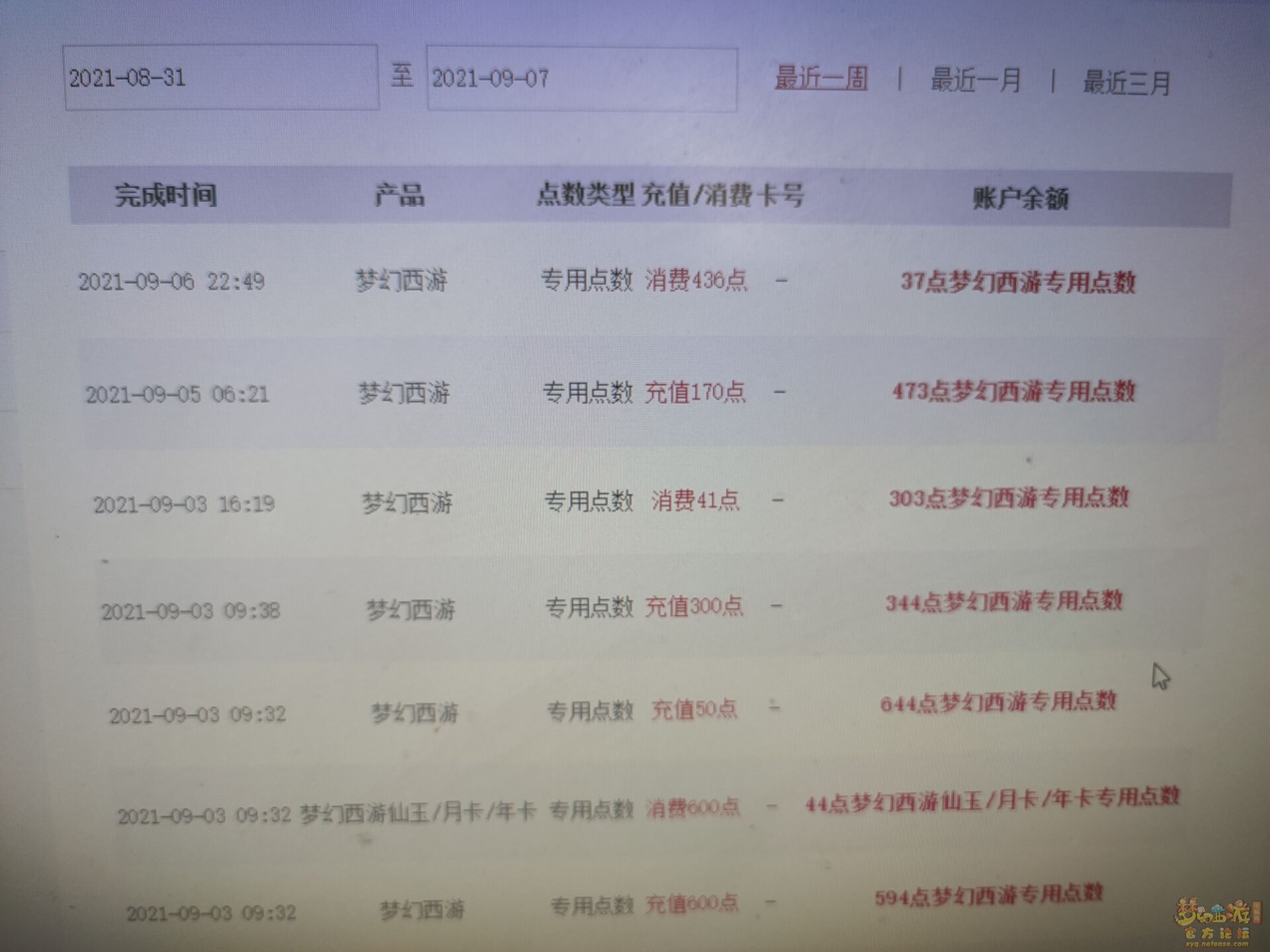Image resolution: width=1270 pixels, height=952 pixels.
Task: Select the 最近一周 link
Action: [821, 79]
